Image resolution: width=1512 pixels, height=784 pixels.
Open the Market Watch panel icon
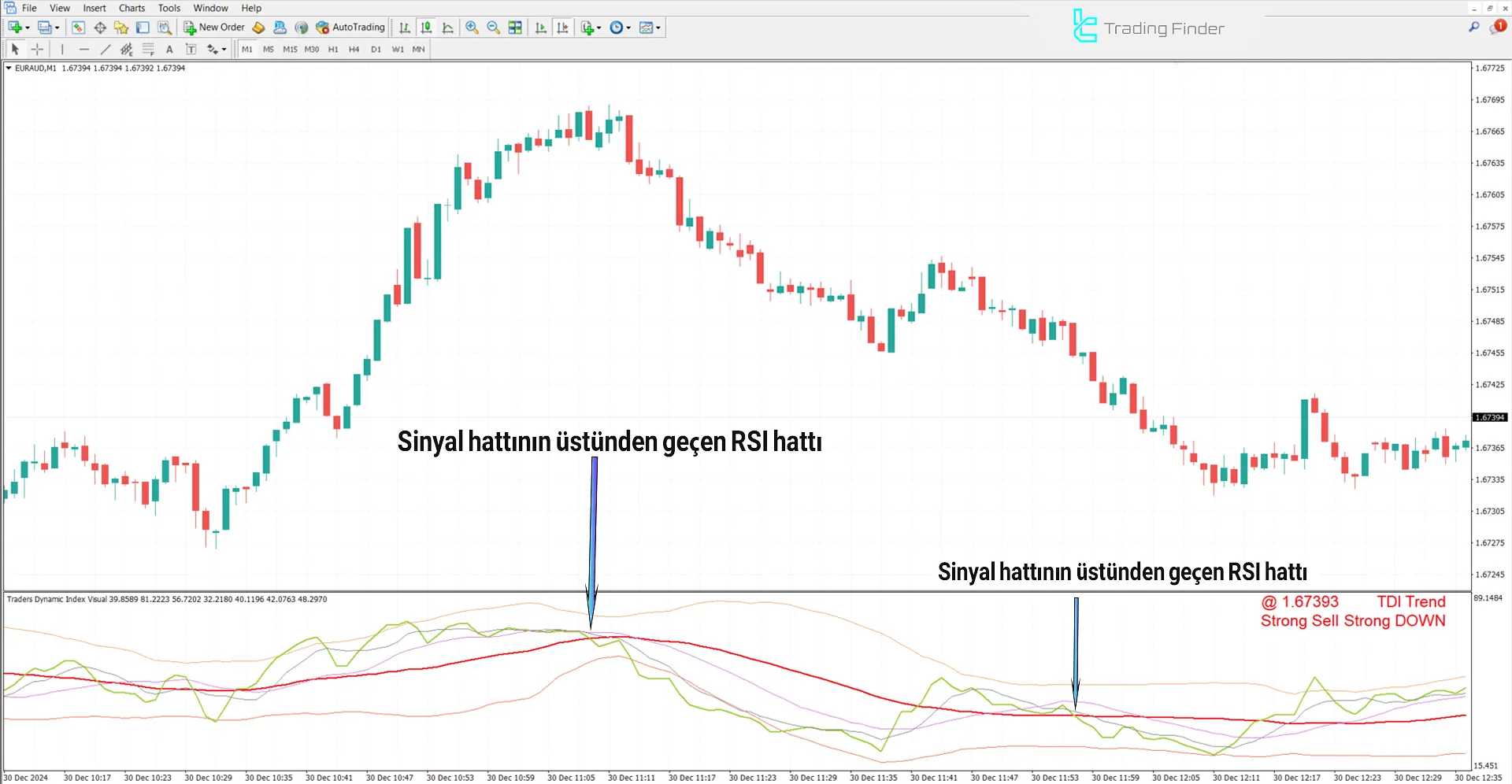(78, 28)
